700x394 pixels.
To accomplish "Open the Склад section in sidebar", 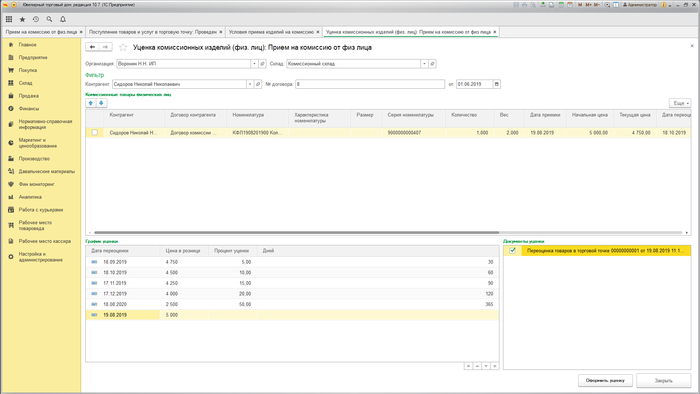I will (25, 83).
